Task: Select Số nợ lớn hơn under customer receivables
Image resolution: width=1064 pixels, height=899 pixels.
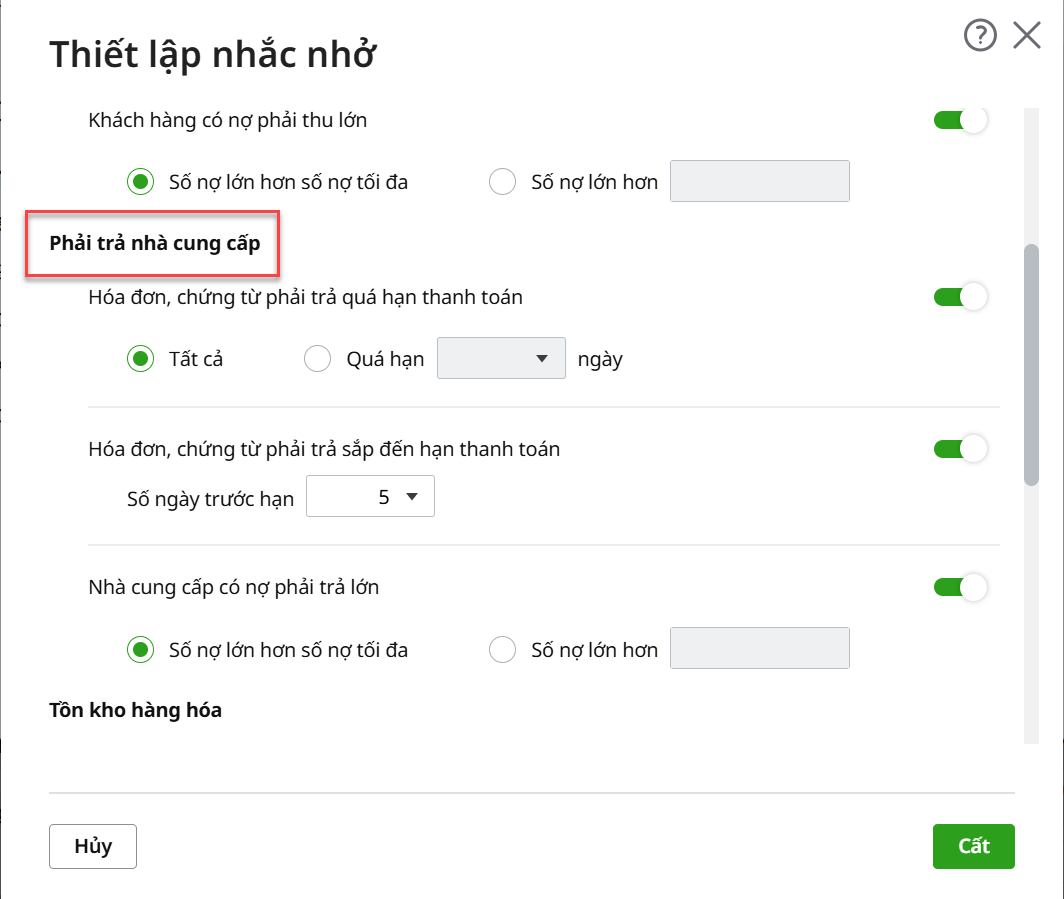Action: pos(503,182)
